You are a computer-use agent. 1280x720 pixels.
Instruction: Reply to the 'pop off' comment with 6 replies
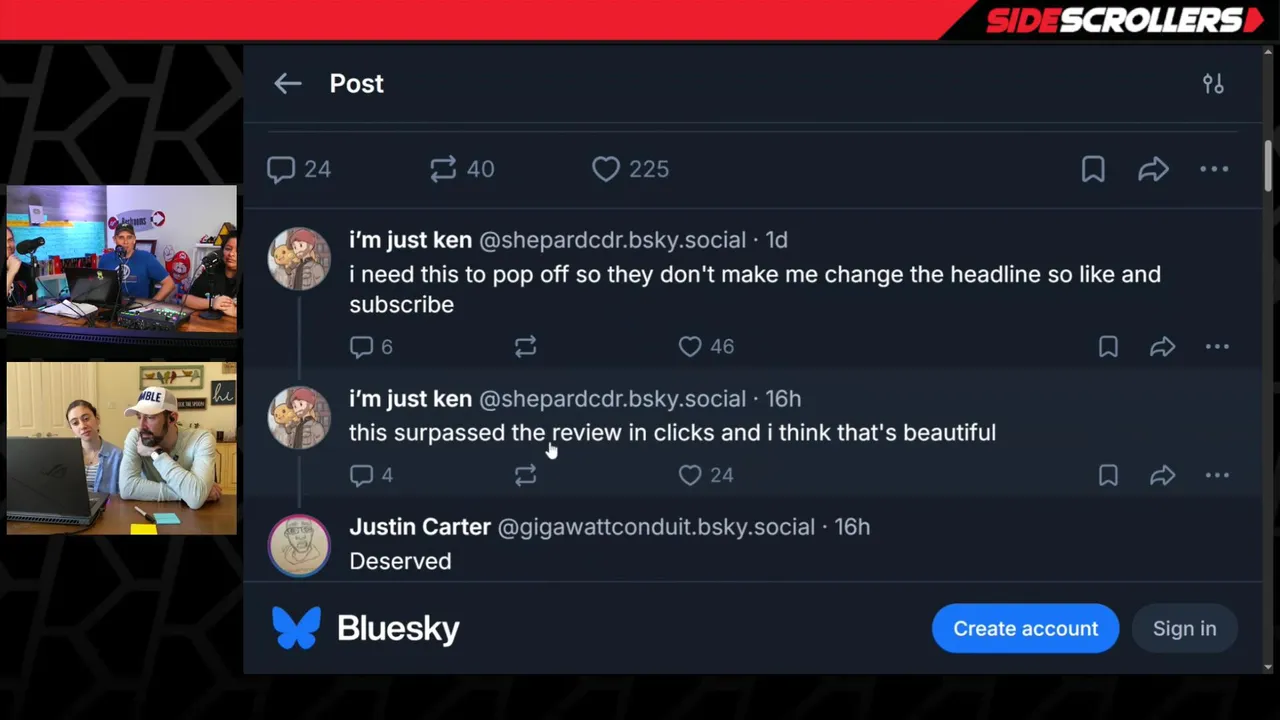click(362, 347)
